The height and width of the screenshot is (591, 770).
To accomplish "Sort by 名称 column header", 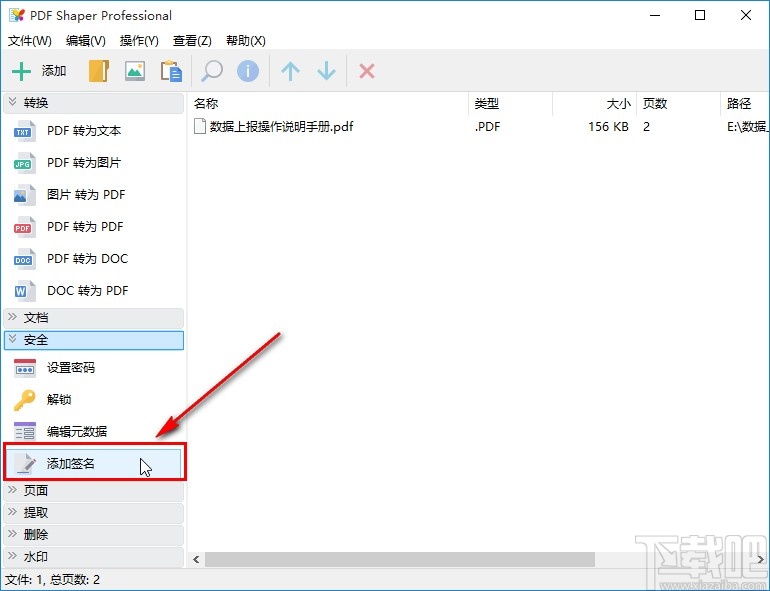I will coord(328,104).
